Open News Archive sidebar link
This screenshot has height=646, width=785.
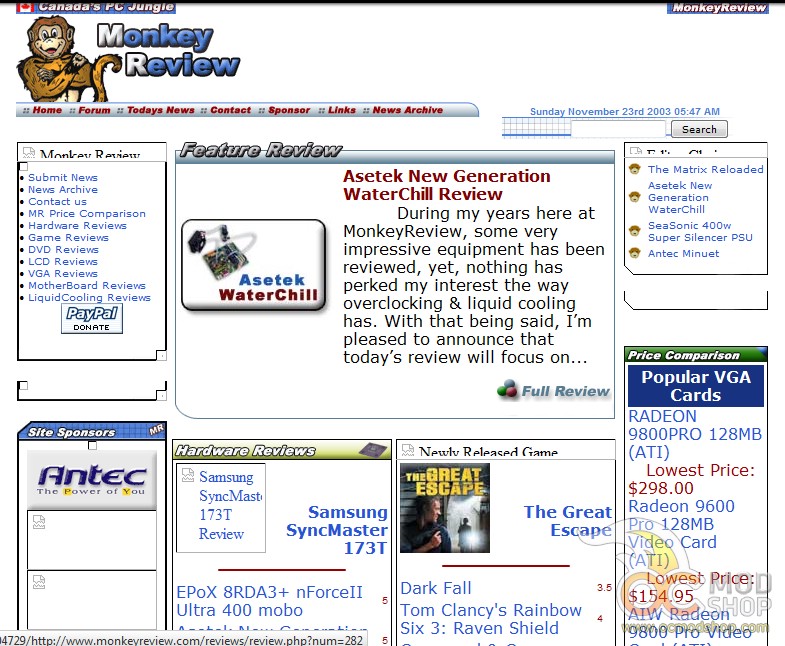point(63,189)
